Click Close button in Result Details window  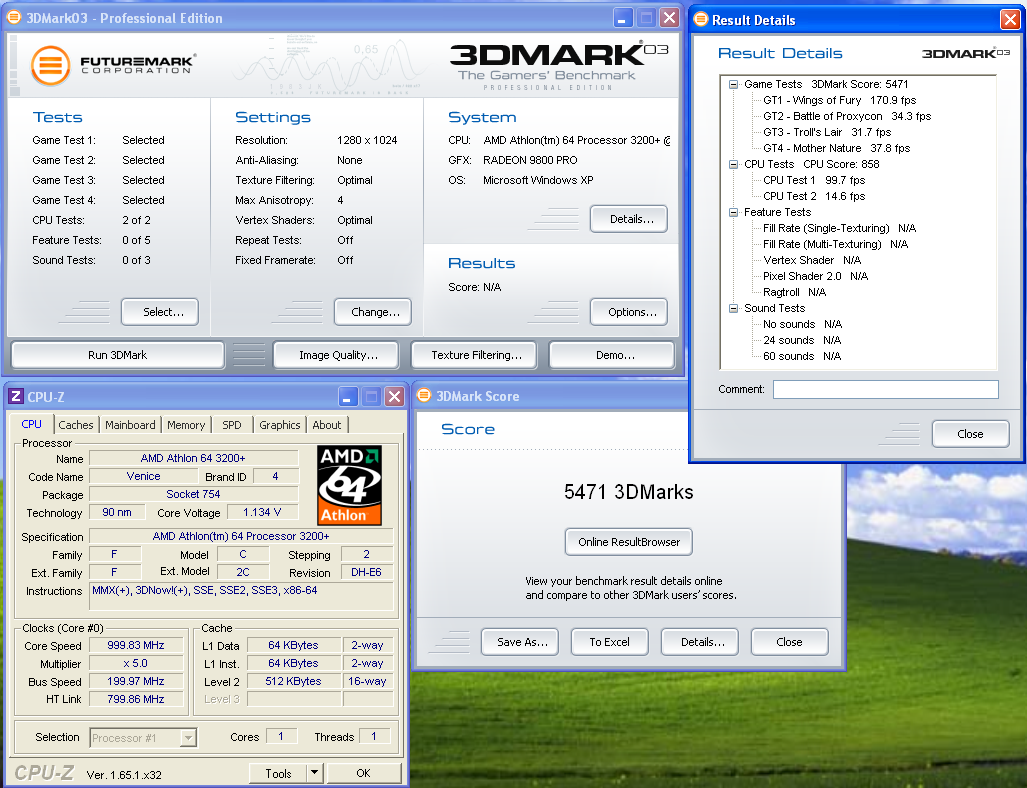tap(971, 434)
